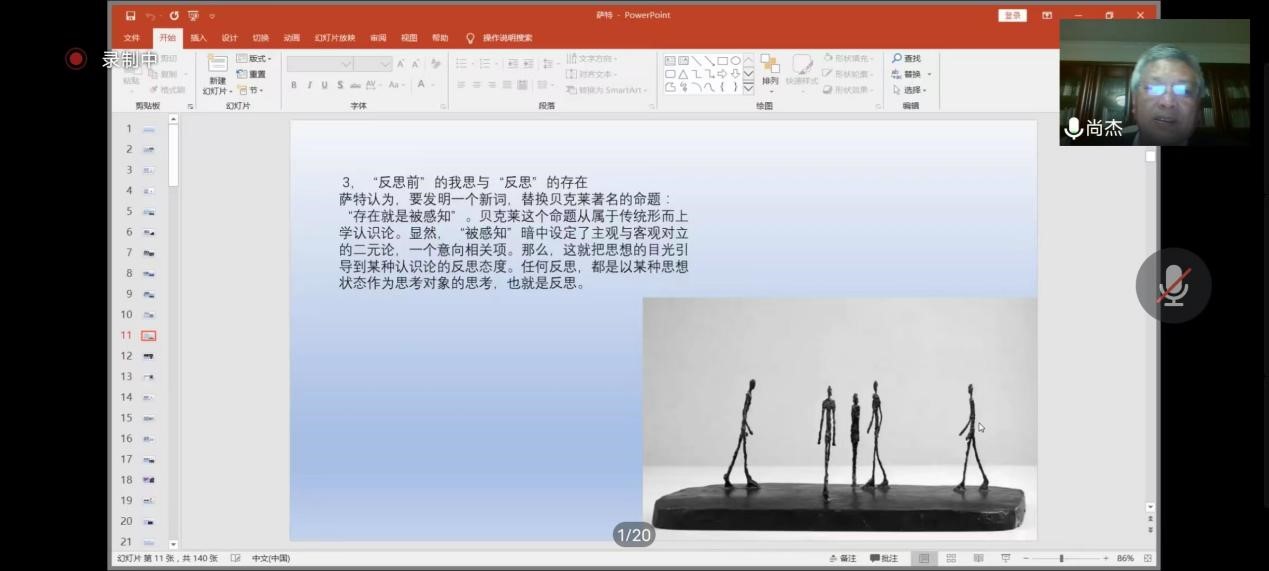
Task: Adjust the zoom slider in status bar
Action: pyautogui.click(x=1061, y=558)
